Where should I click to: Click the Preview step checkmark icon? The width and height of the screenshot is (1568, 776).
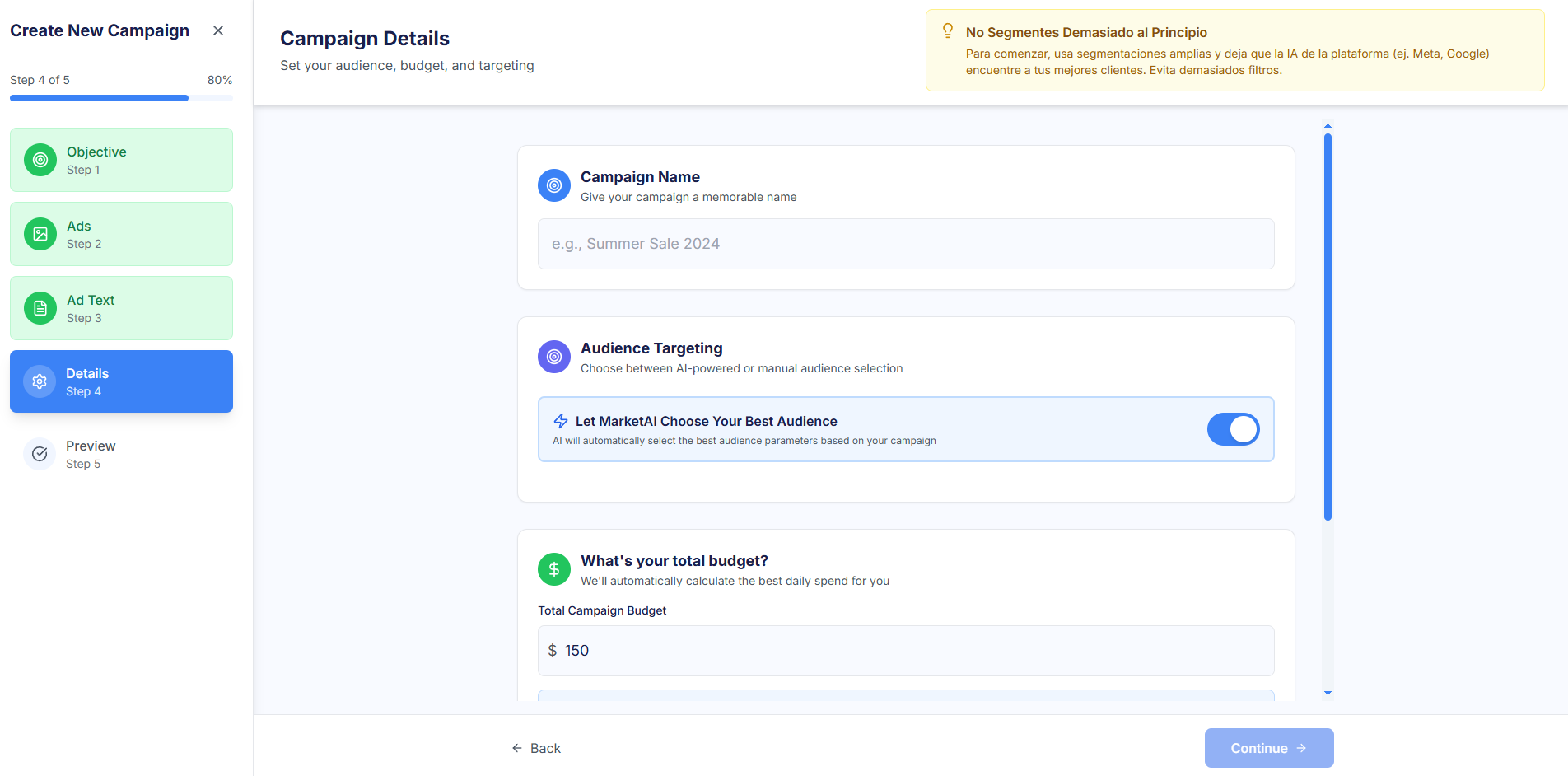pos(40,454)
